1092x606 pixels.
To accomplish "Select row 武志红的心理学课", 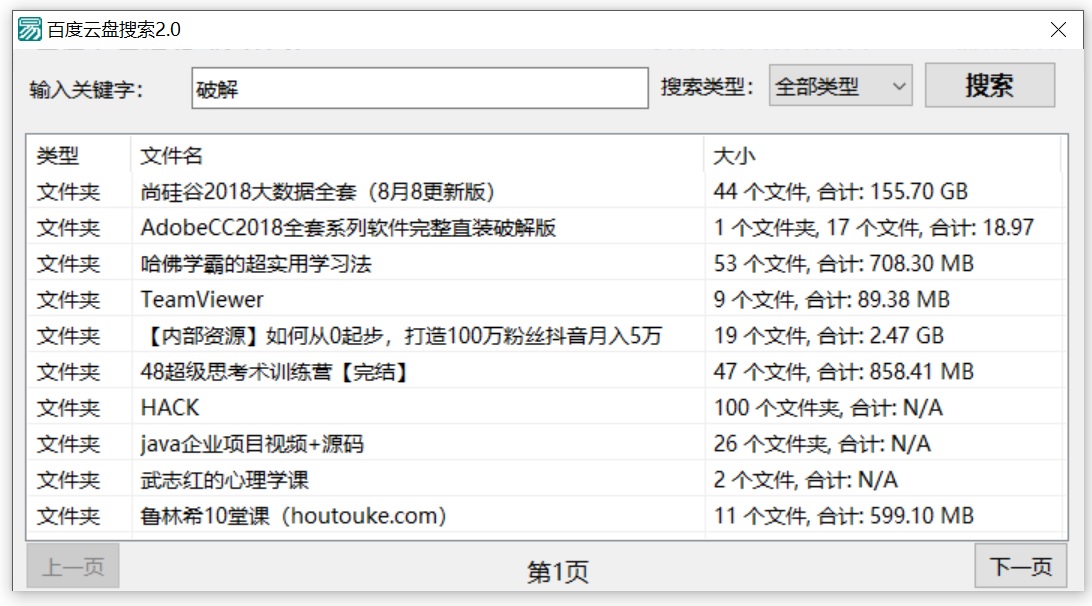I will 546,480.
